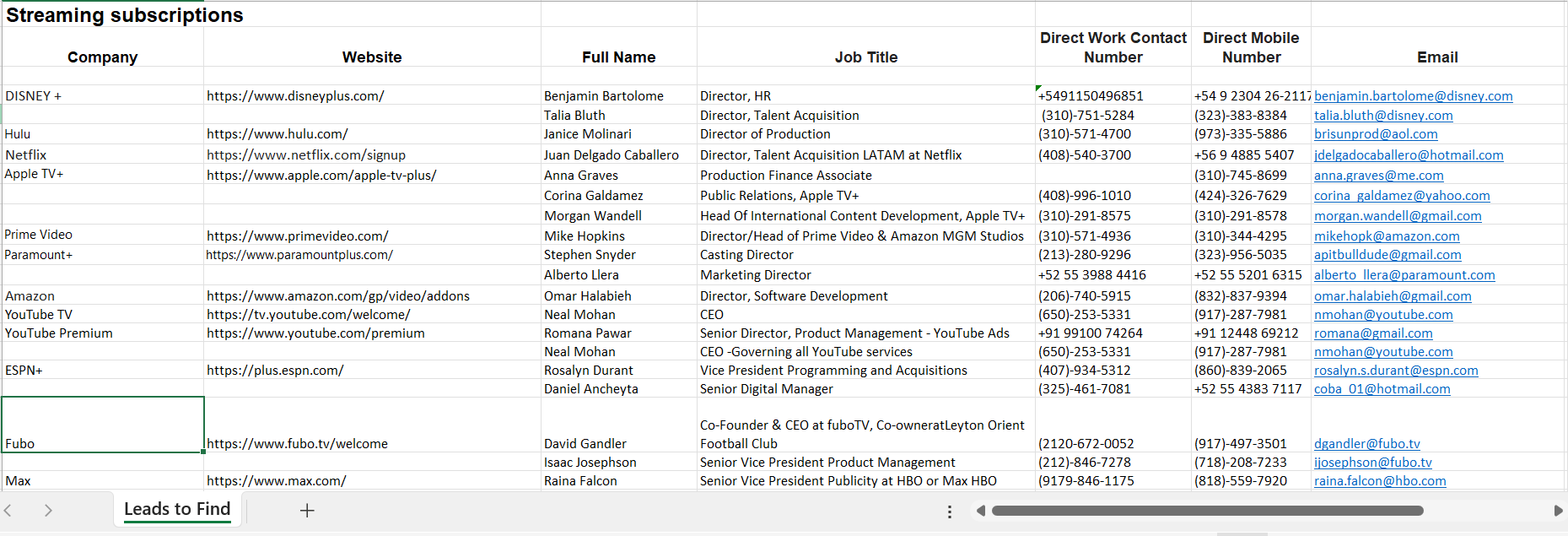The height and width of the screenshot is (536, 1568).
Task: Click horizontal scrollbar right arrow
Action: (x=1558, y=511)
